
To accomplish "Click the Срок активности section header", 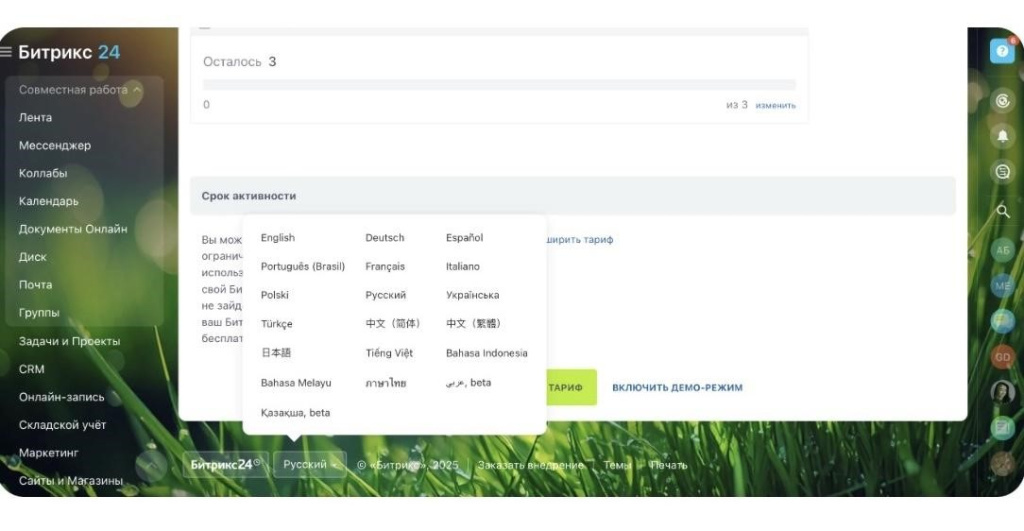I will tap(573, 196).
